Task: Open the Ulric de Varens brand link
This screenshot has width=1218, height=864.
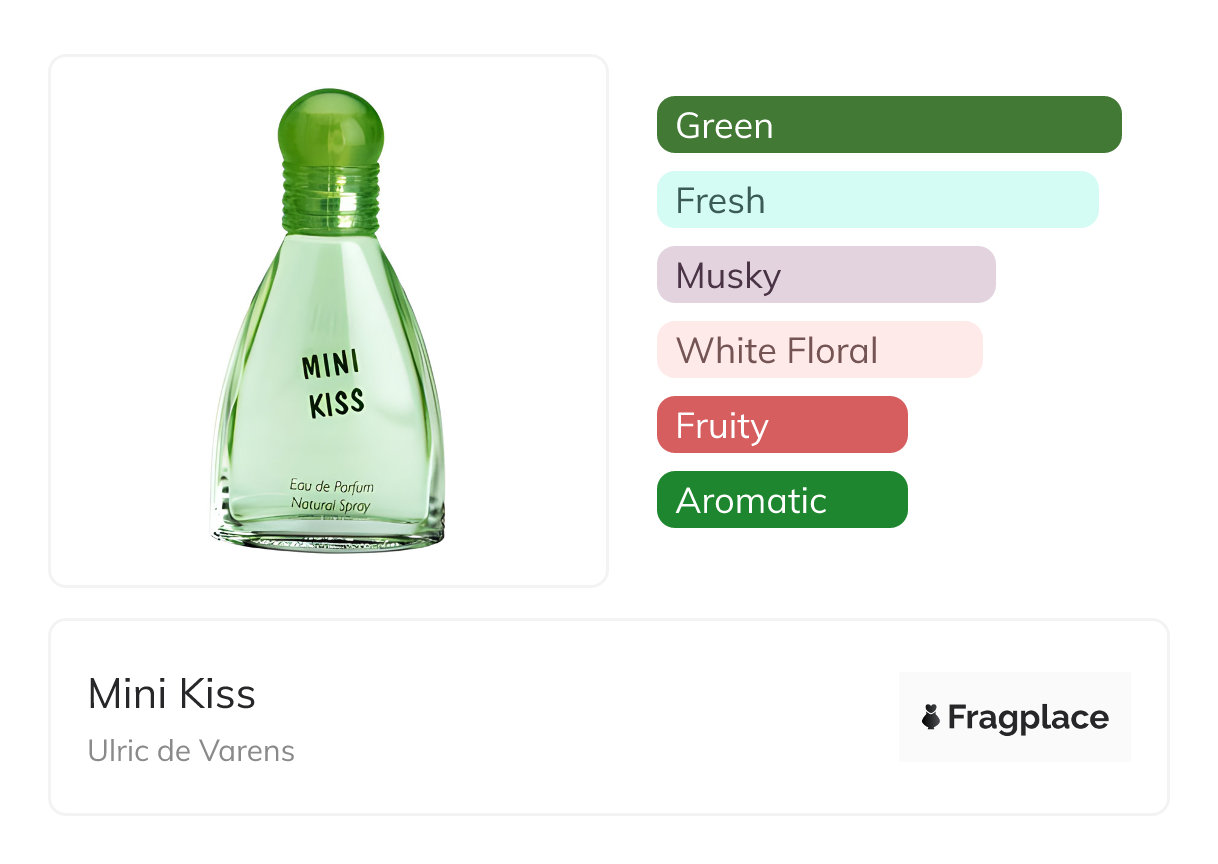Action: click(191, 751)
